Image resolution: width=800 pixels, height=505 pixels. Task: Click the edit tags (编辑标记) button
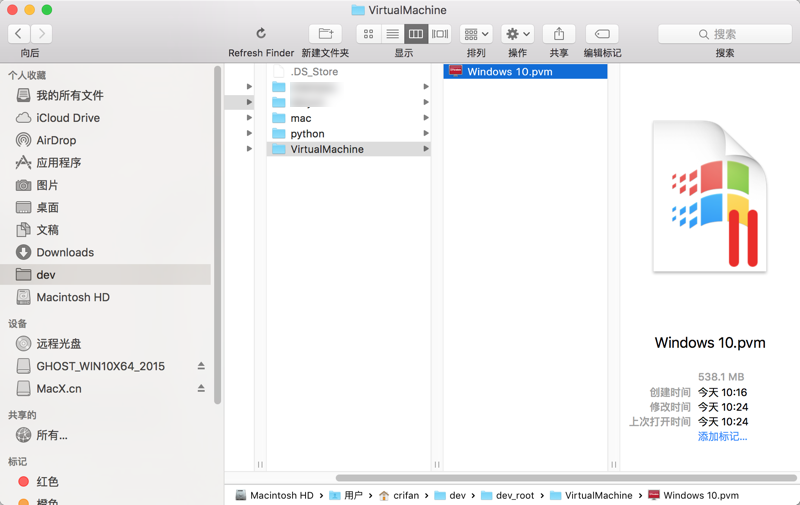pos(602,34)
